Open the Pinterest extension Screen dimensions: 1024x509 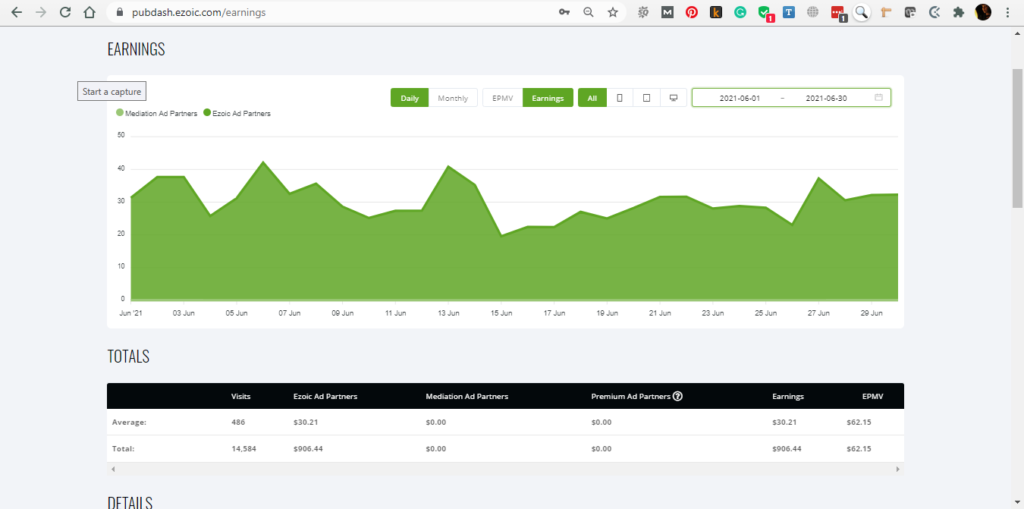[x=692, y=12]
